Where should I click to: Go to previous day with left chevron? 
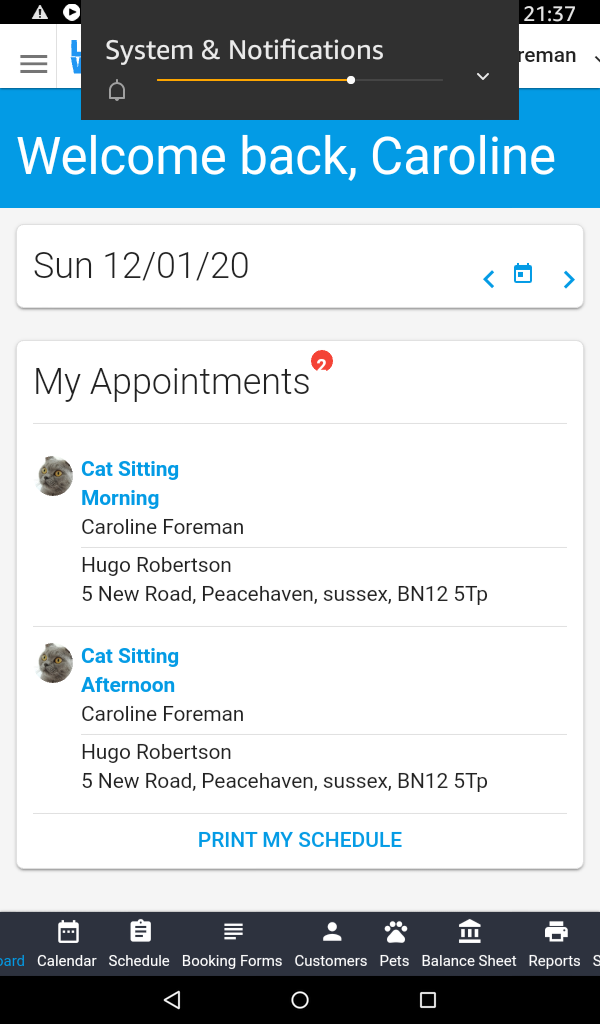pyautogui.click(x=488, y=279)
